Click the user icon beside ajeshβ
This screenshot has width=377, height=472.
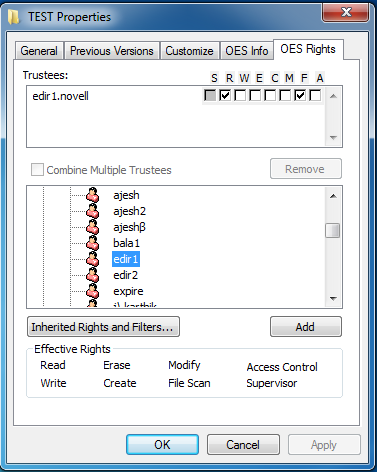point(92,227)
